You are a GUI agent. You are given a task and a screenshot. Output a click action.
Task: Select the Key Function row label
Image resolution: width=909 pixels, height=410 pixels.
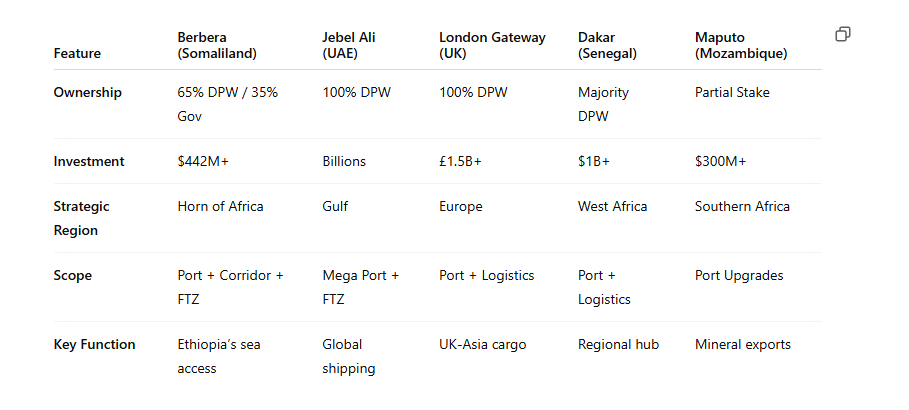94,344
